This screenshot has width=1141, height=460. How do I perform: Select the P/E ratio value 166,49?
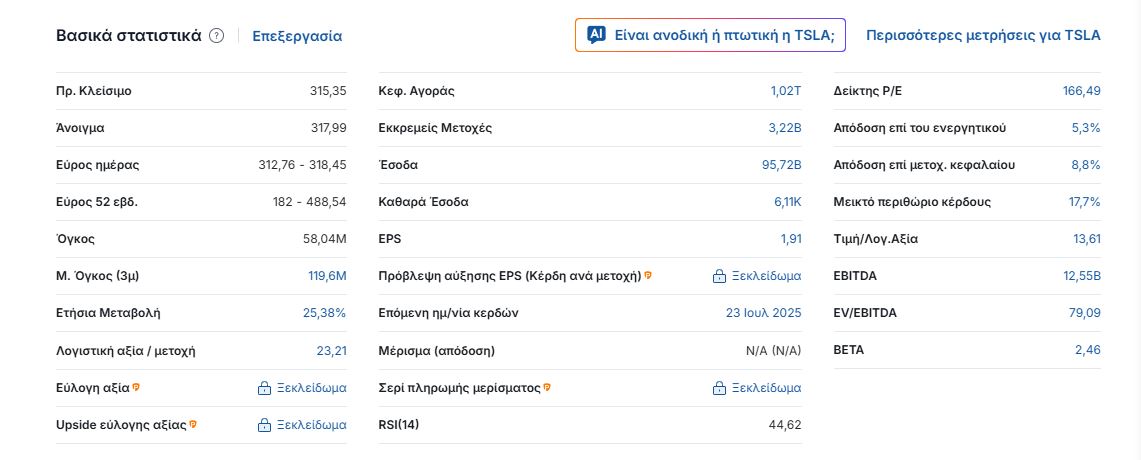coord(1081,91)
